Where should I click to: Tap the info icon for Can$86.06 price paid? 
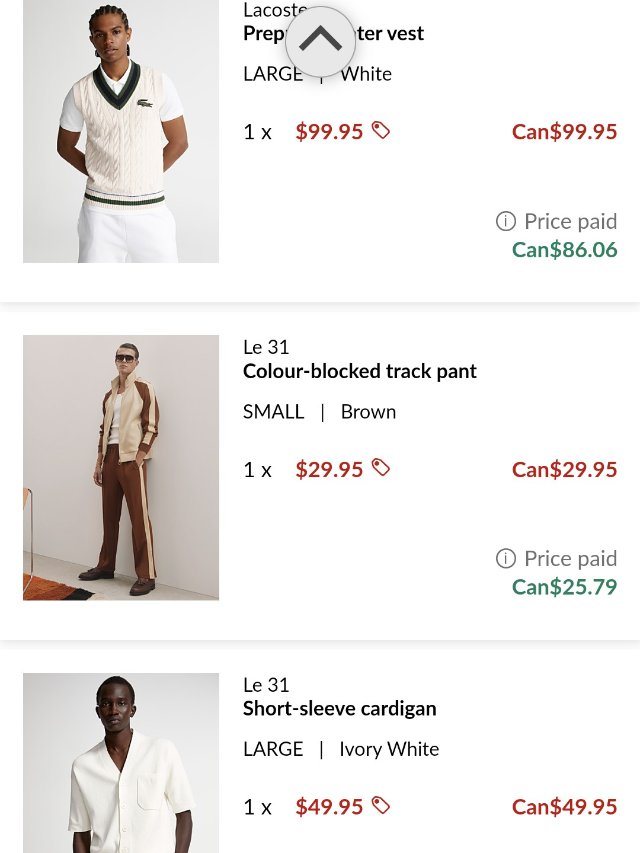point(506,221)
